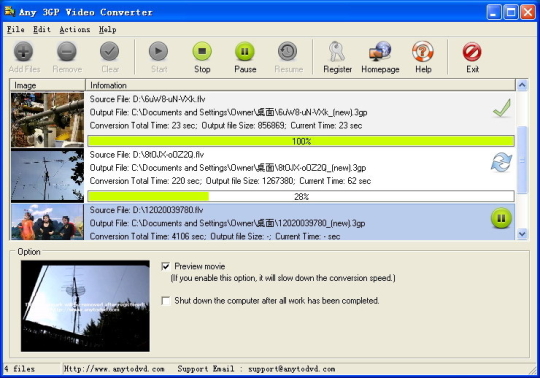This screenshot has height=378, width=540.
Task: Stop the conversion with the Stop icon
Action: 202,52
